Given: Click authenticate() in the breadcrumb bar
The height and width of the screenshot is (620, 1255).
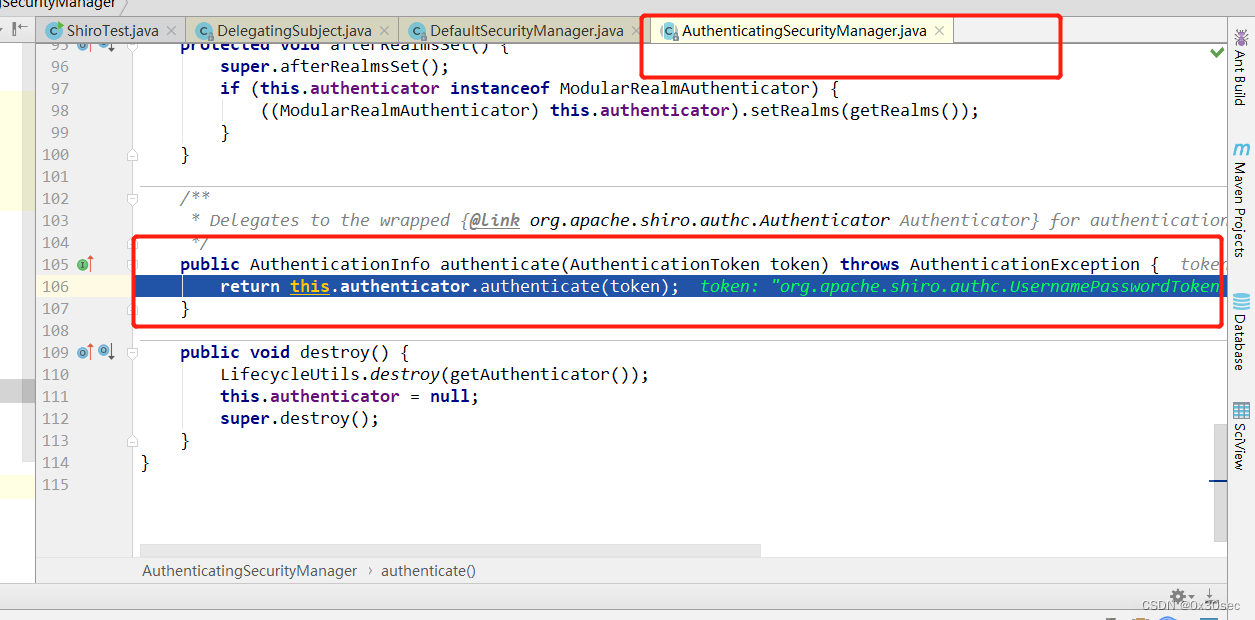Looking at the screenshot, I should point(428,571).
